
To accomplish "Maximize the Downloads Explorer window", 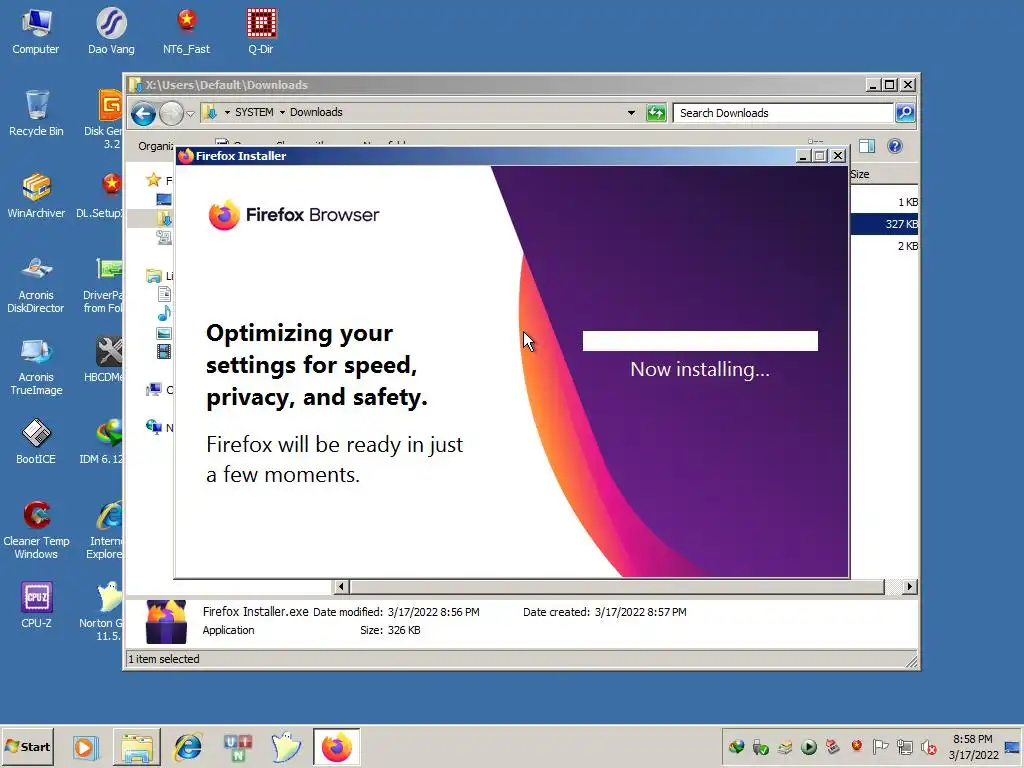I will tap(889, 85).
